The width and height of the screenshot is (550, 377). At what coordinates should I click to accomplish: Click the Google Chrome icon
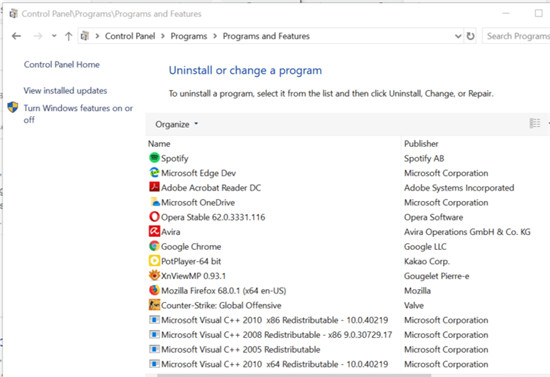[154, 246]
